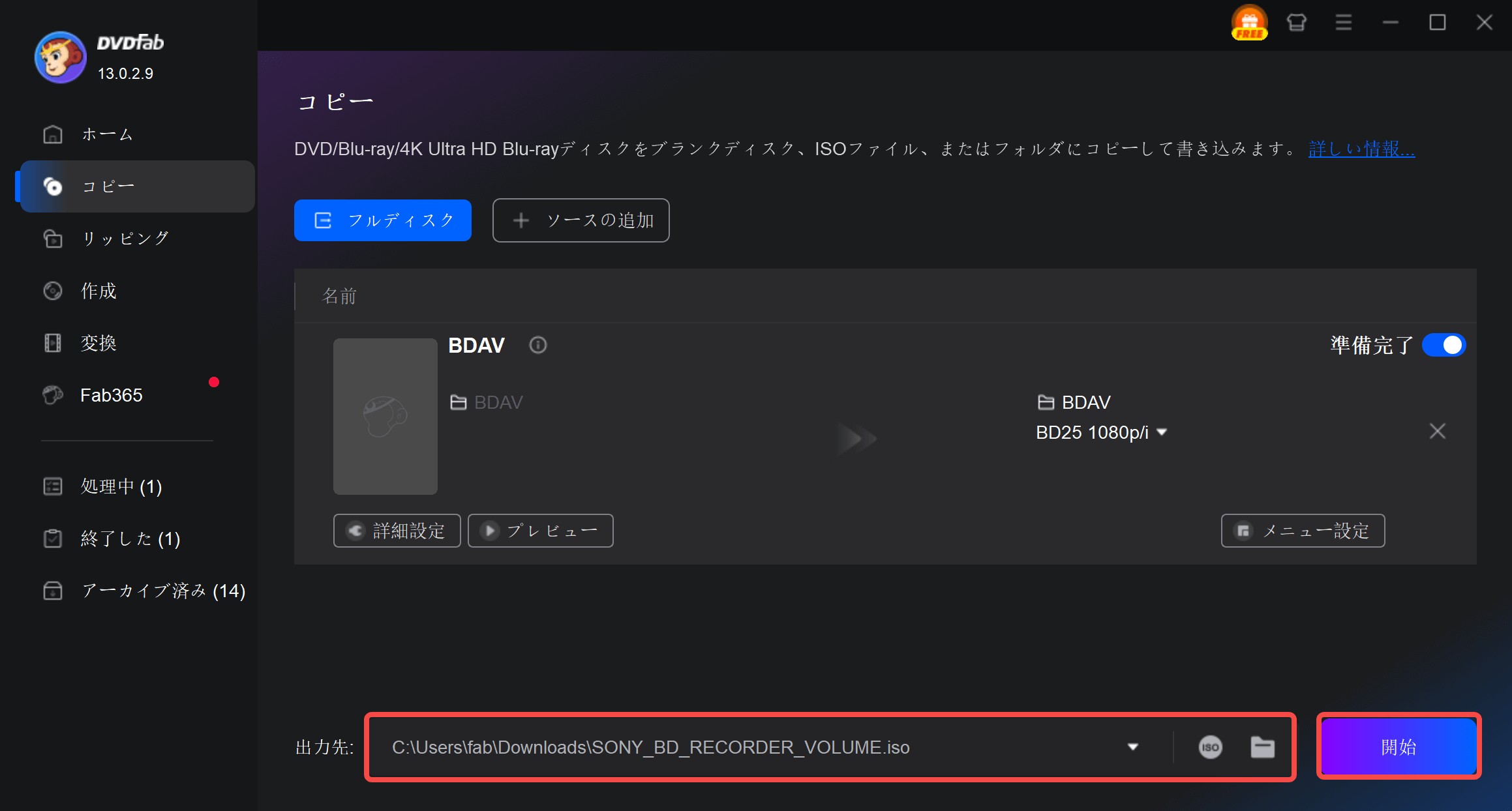Click the DVDFab mascot logo

click(x=60, y=57)
